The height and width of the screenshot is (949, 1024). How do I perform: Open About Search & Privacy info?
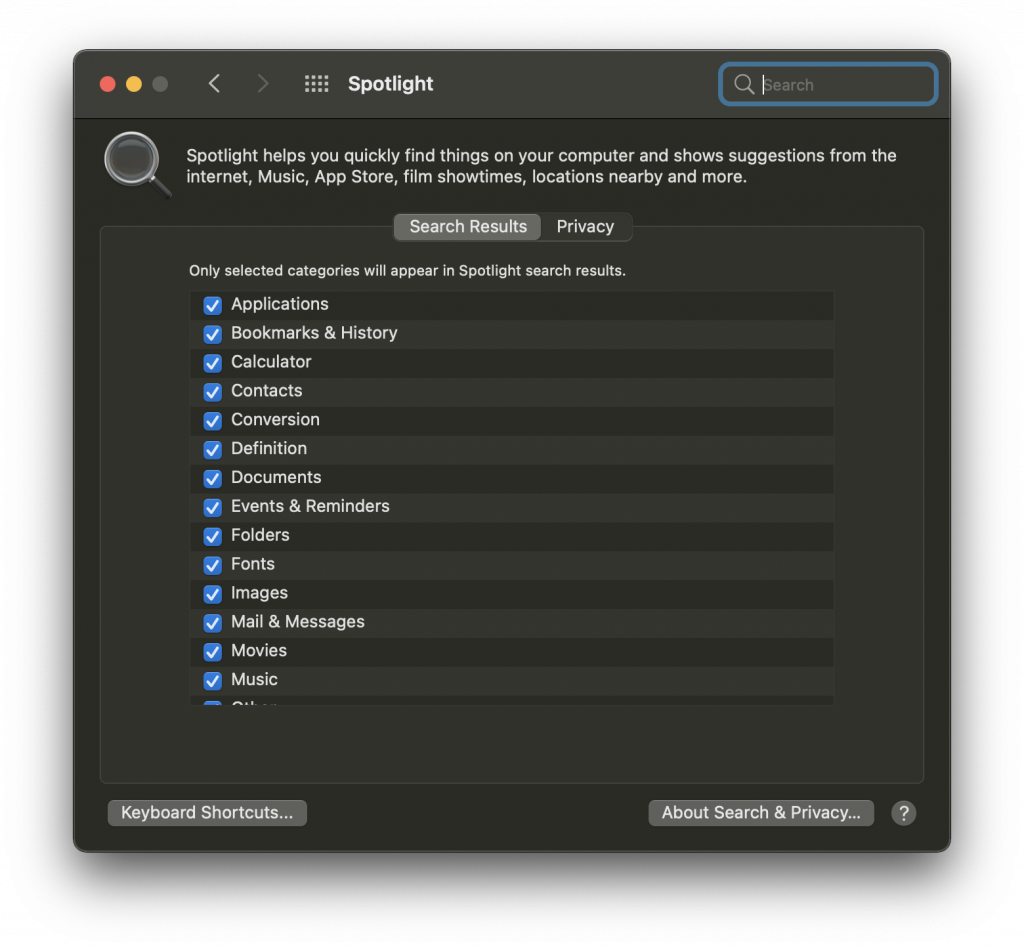pyautogui.click(x=761, y=812)
